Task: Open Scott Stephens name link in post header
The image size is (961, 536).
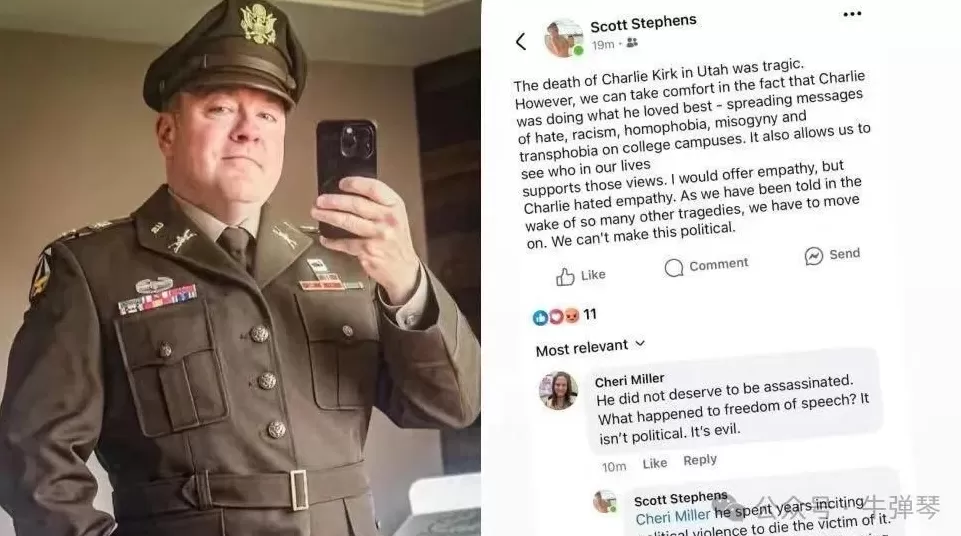Action: (x=643, y=23)
